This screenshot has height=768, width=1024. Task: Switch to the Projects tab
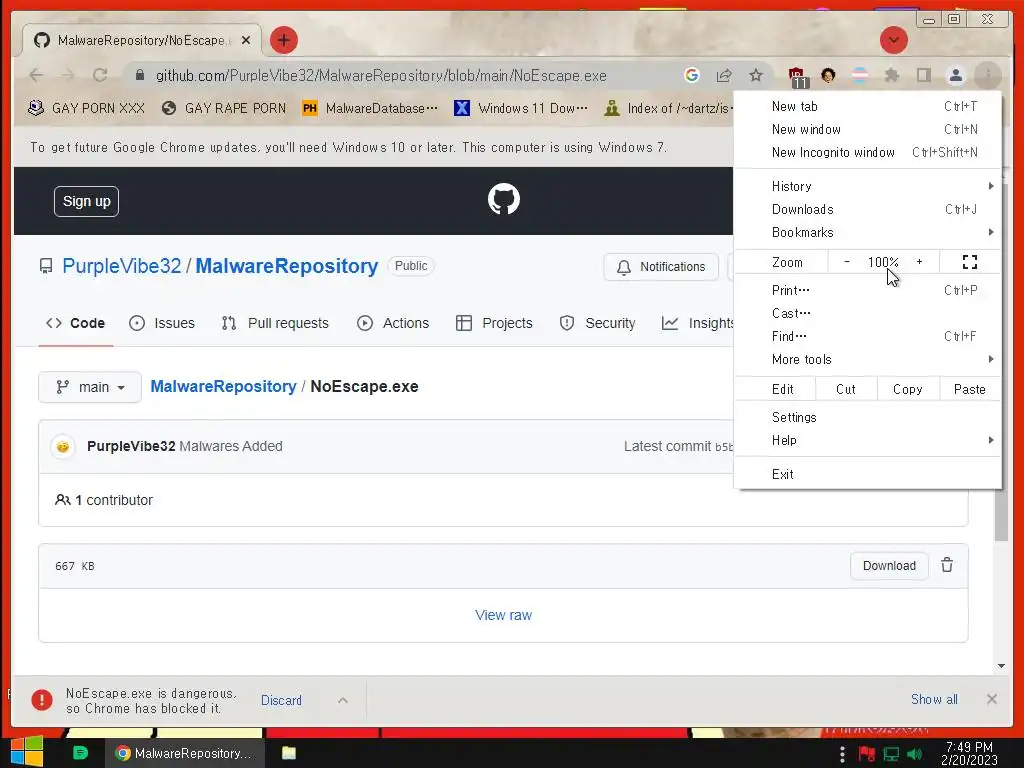pyautogui.click(x=494, y=323)
